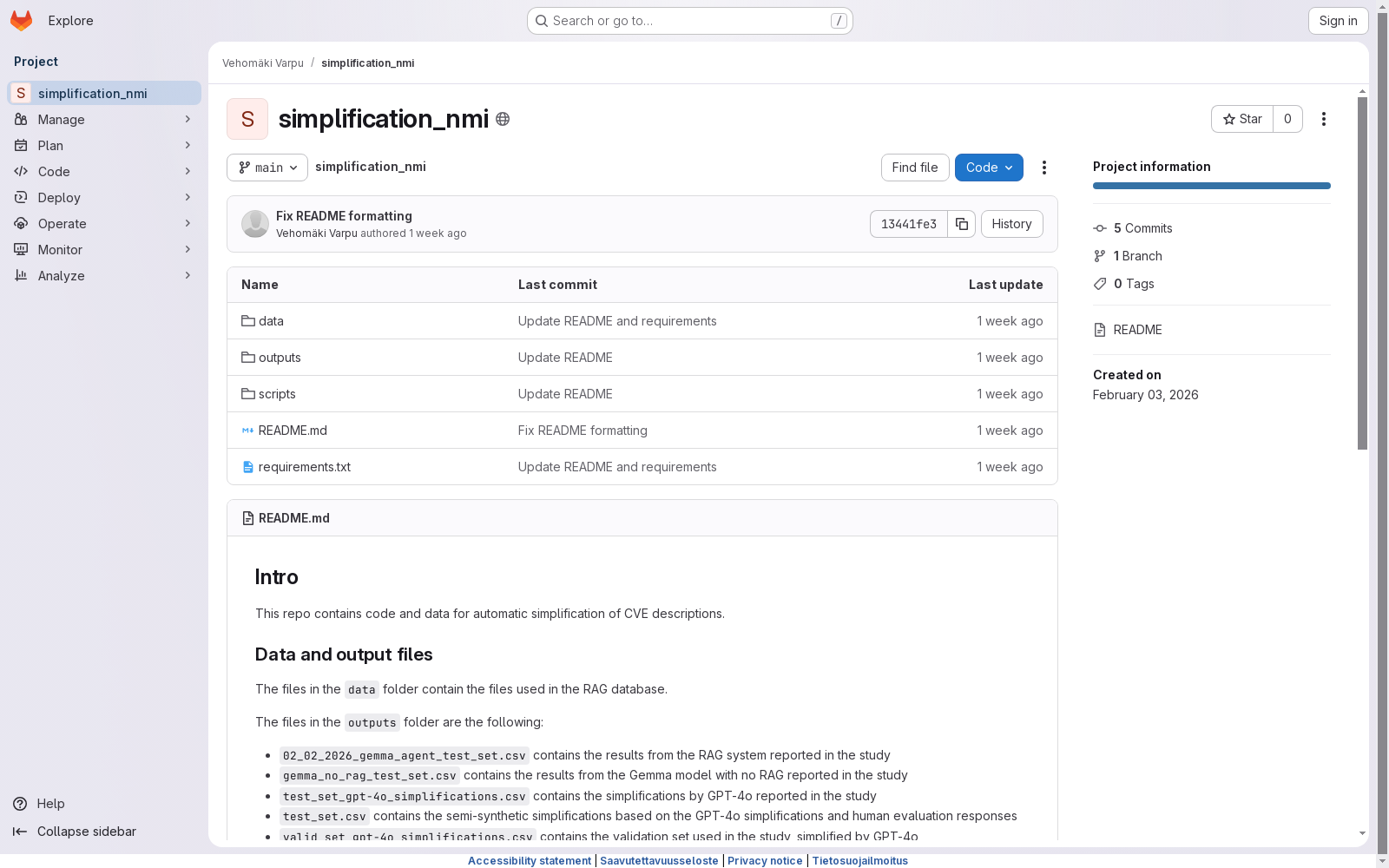
Task: Click the outputs folder icon
Action: tap(248, 358)
